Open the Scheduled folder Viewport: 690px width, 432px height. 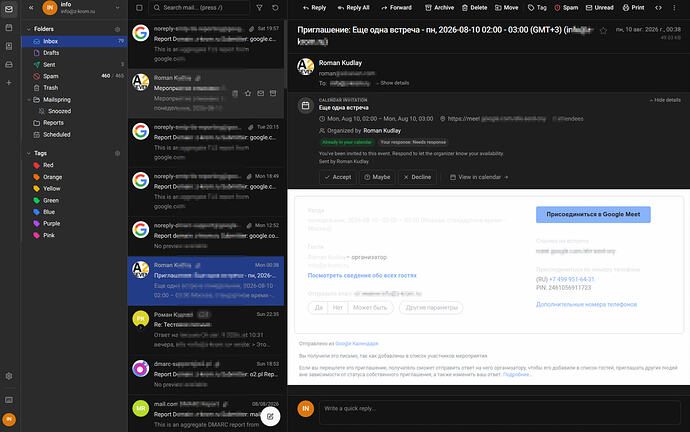74,135
